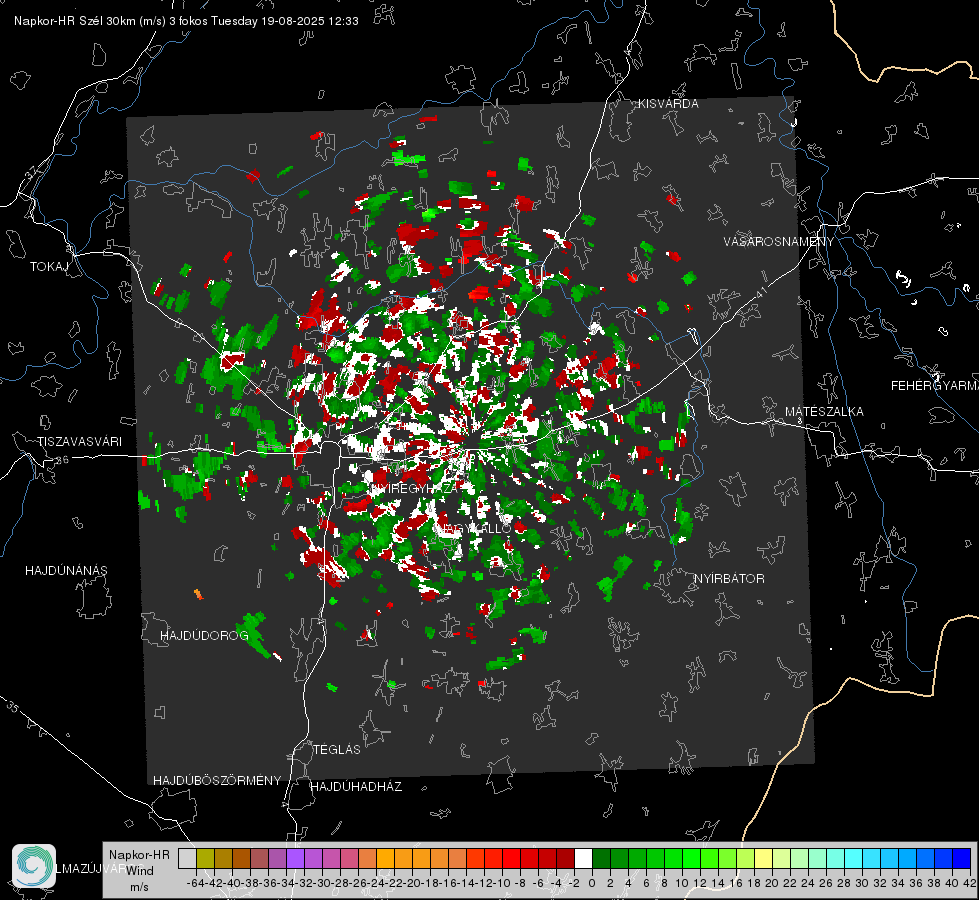Image resolution: width=979 pixels, height=900 pixels.
Task: Click the NYÍRBÁTOR town label
Action: pyautogui.click(x=729, y=579)
